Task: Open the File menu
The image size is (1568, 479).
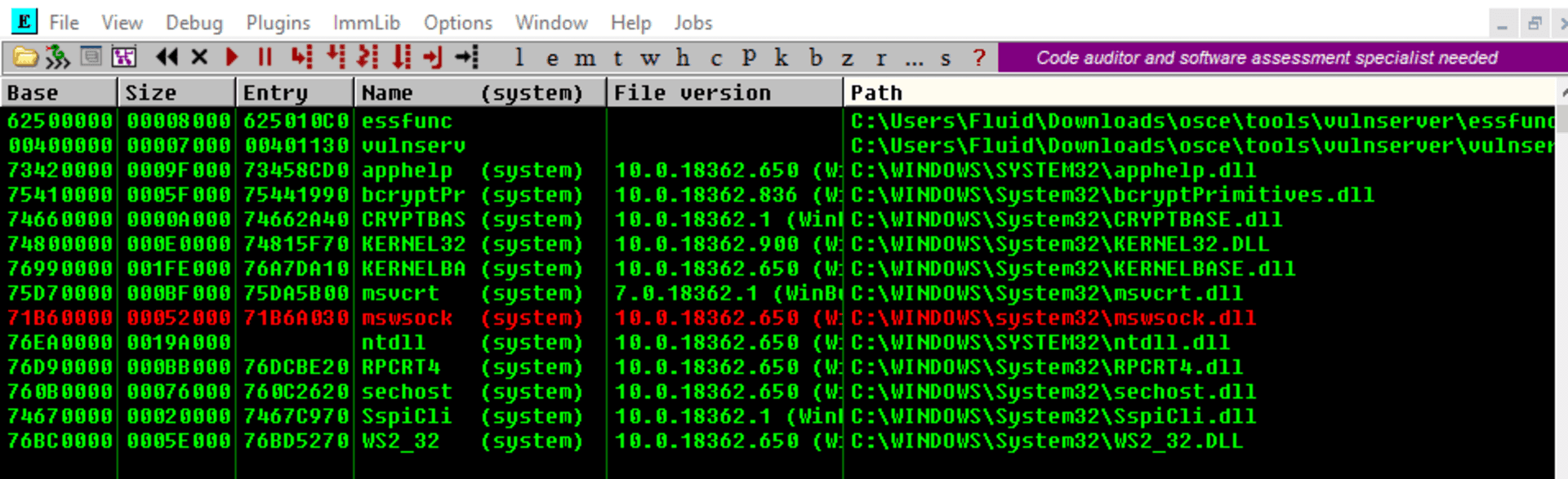Action: [64, 23]
